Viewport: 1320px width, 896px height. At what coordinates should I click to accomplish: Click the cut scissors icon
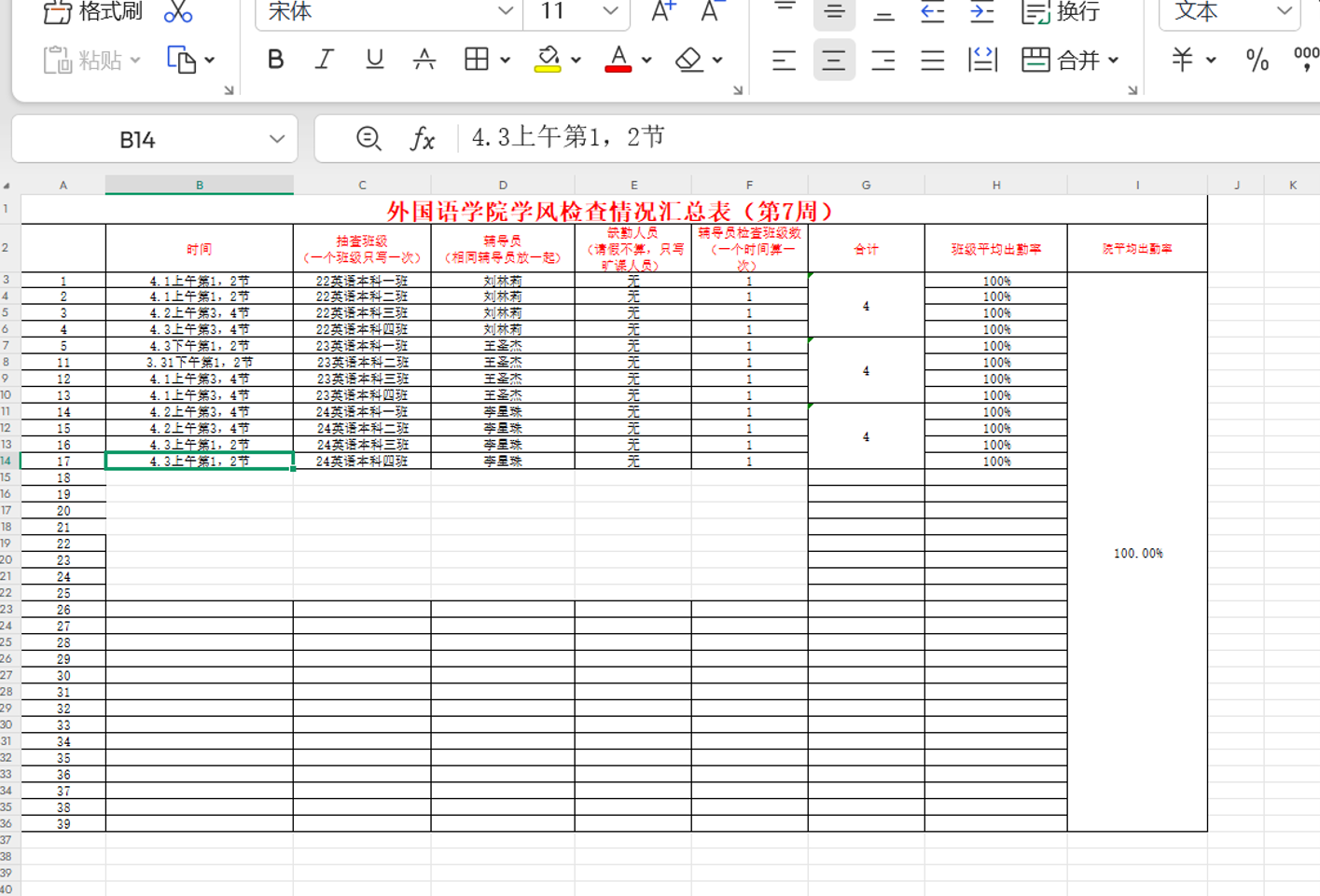tap(177, 12)
